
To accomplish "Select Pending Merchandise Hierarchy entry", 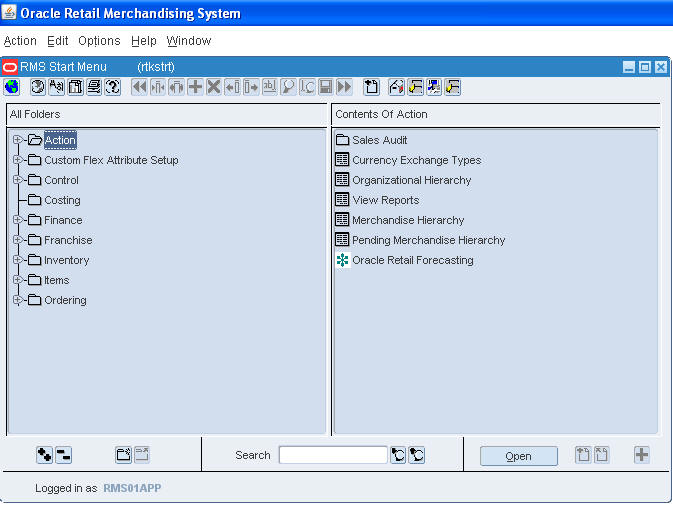I will coord(428,240).
